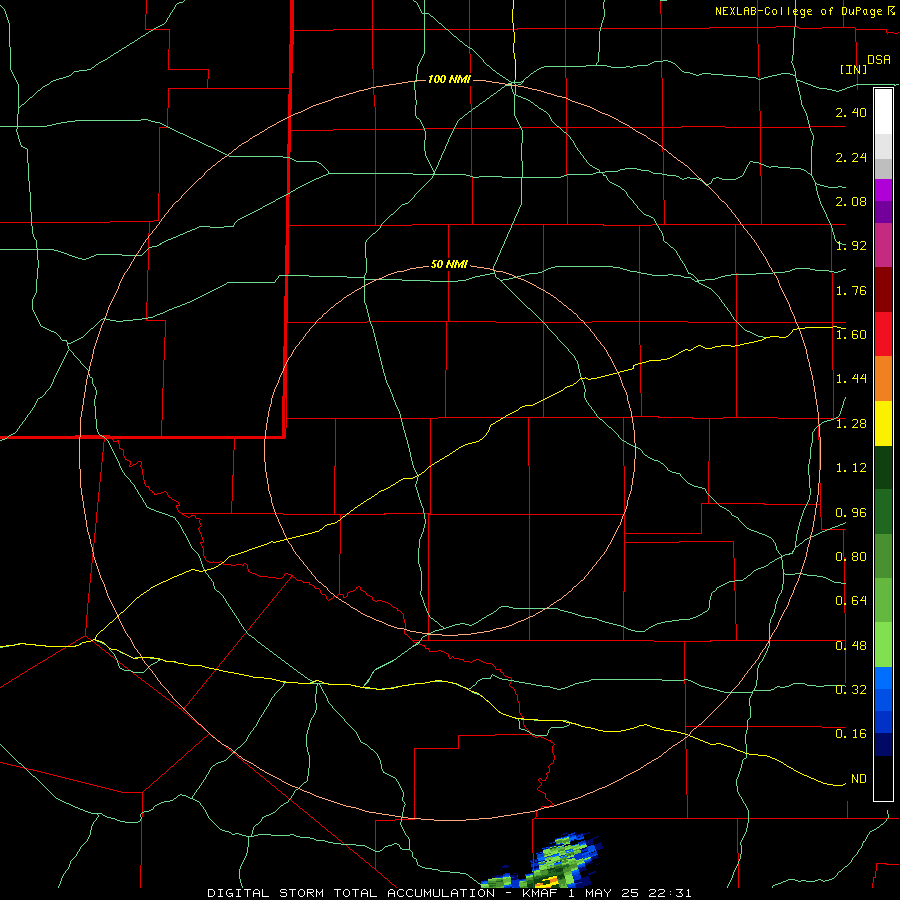Select the bright magenta swatch near 2.08
This screenshot has height=900, width=900.
(x=883, y=190)
